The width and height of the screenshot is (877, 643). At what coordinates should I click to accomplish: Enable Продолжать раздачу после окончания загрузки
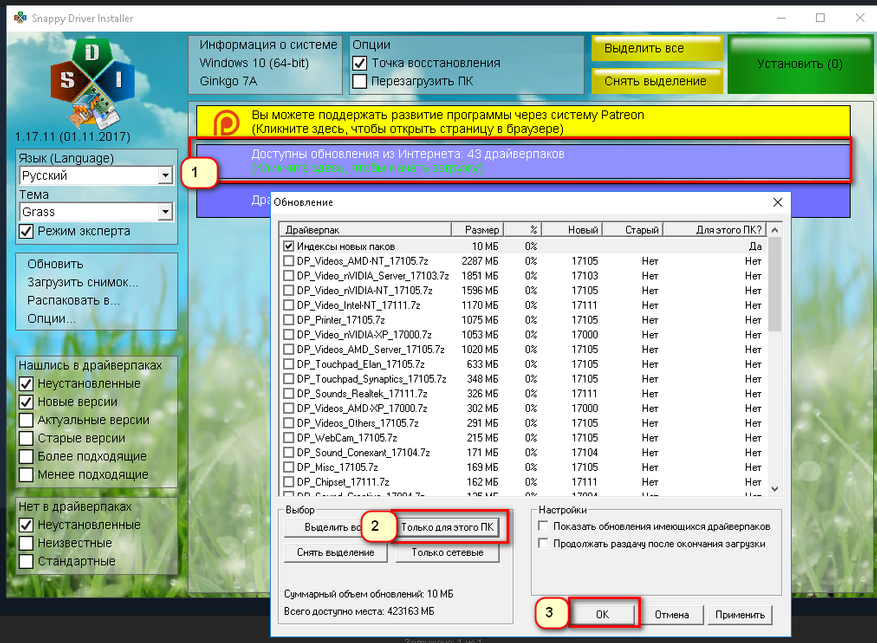(x=543, y=543)
